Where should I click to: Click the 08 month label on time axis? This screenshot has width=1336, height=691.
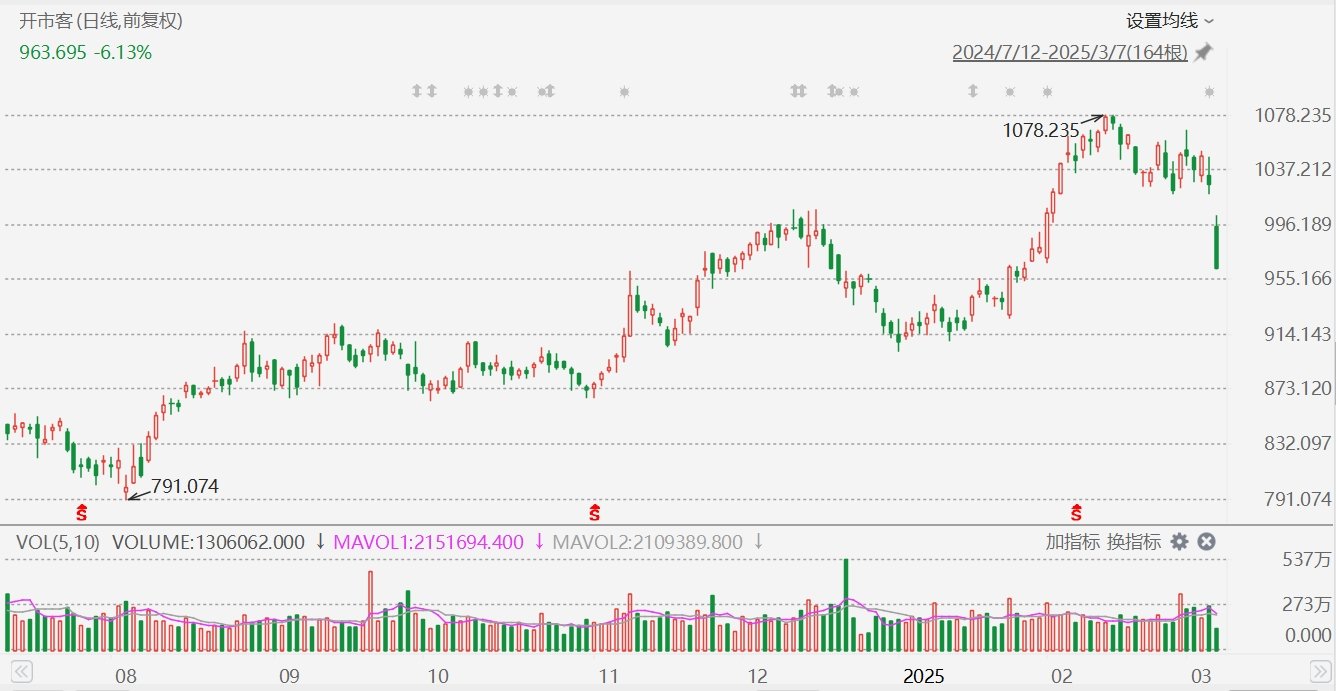(x=125, y=675)
